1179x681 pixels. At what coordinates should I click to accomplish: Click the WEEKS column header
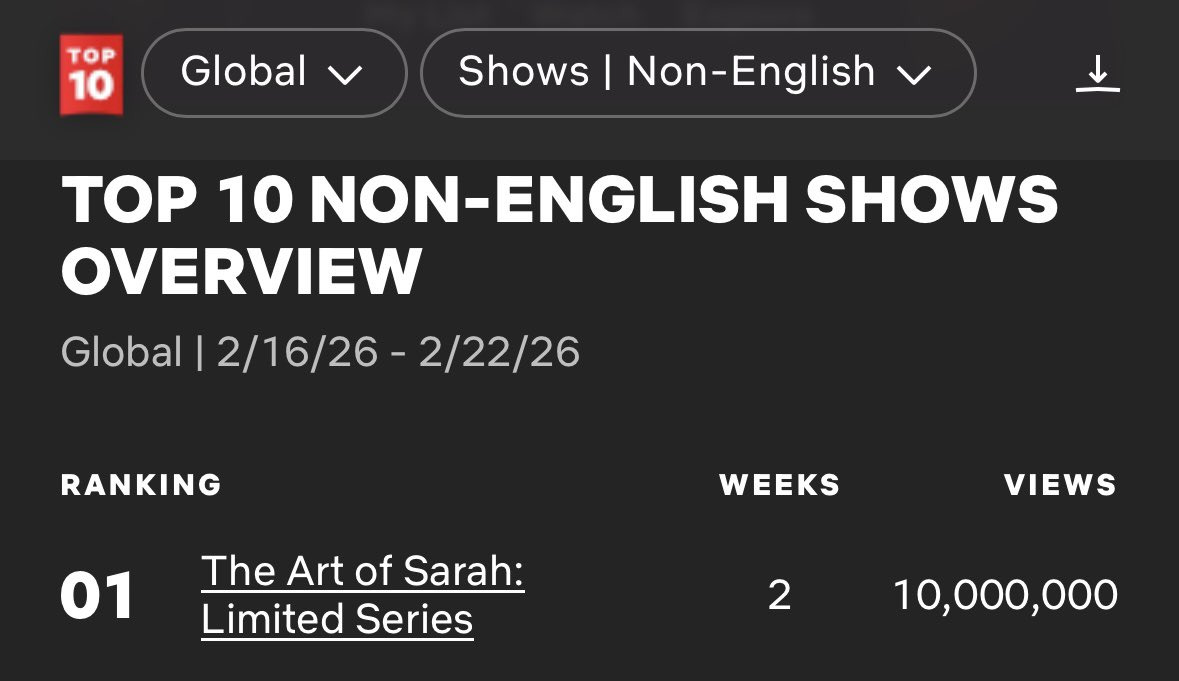coord(779,485)
